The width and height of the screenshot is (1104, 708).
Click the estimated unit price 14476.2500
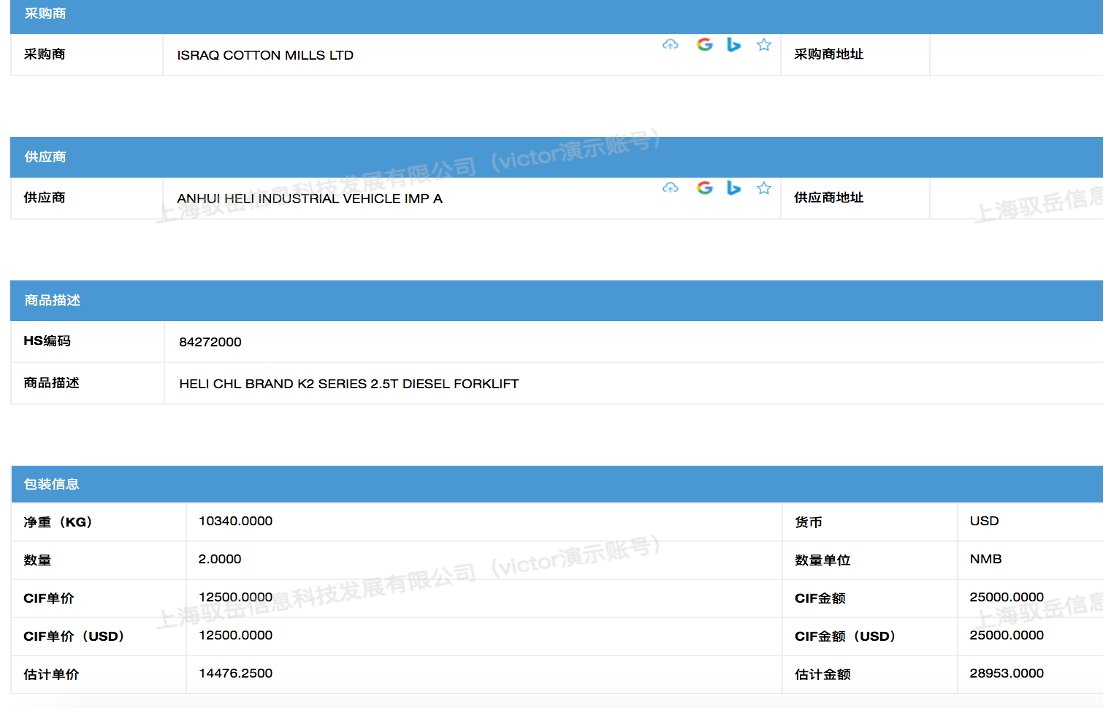click(235, 673)
